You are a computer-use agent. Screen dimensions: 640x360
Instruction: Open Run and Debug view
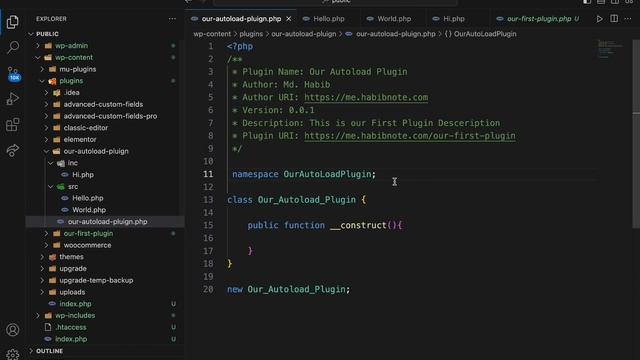[x=13, y=99]
